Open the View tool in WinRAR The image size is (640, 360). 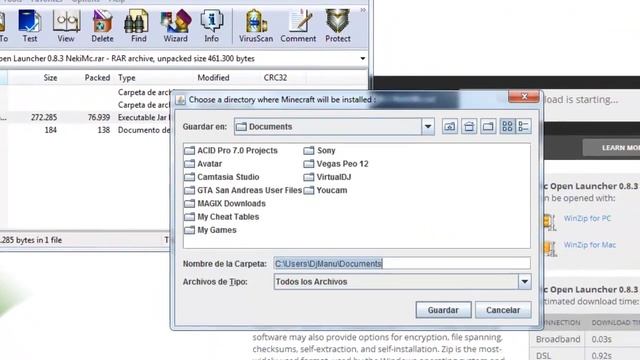tap(66, 26)
